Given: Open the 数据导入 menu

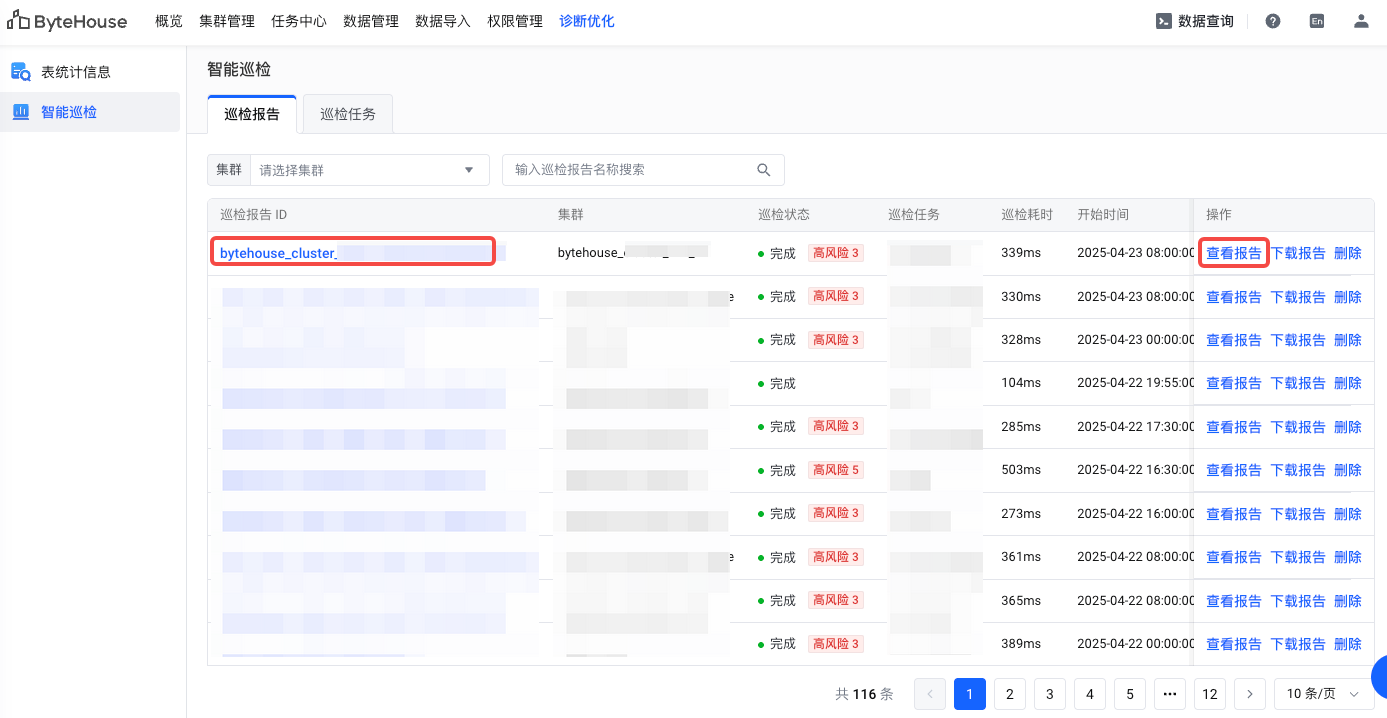Looking at the screenshot, I should pos(443,21).
